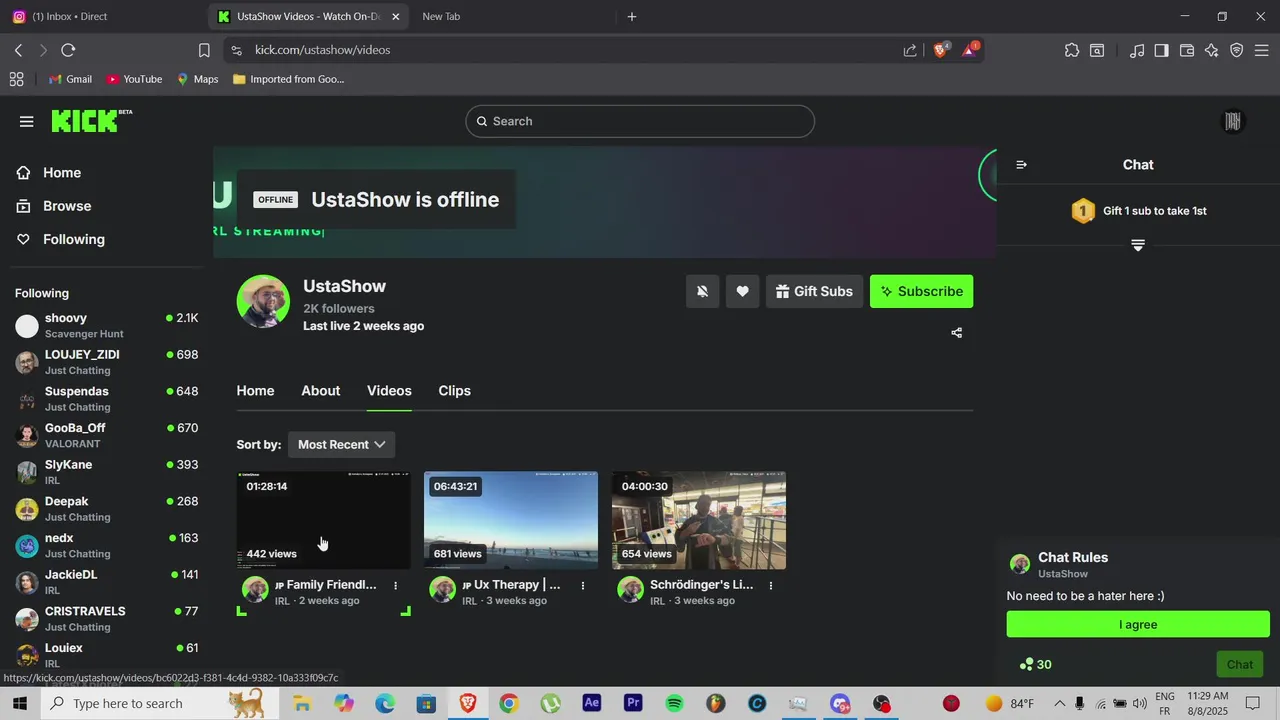Open Leo AI sparkle icon
The height and width of the screenshot is (720, 1280).
pos(1212,50)
